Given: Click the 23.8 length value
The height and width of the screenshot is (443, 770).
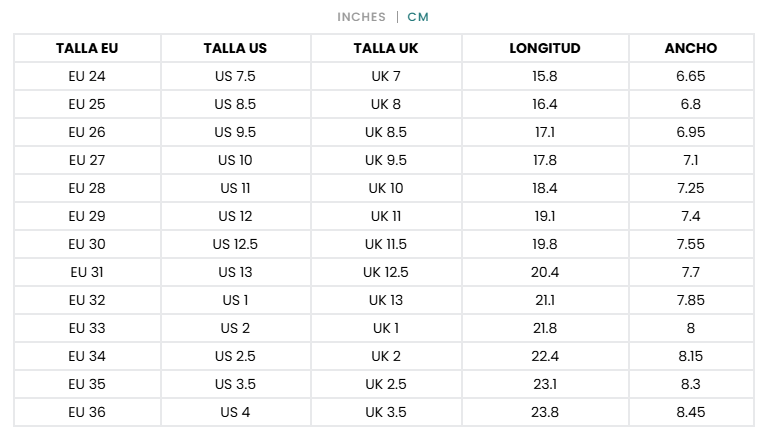Looking at the screenshot, I should coord(545,412).
